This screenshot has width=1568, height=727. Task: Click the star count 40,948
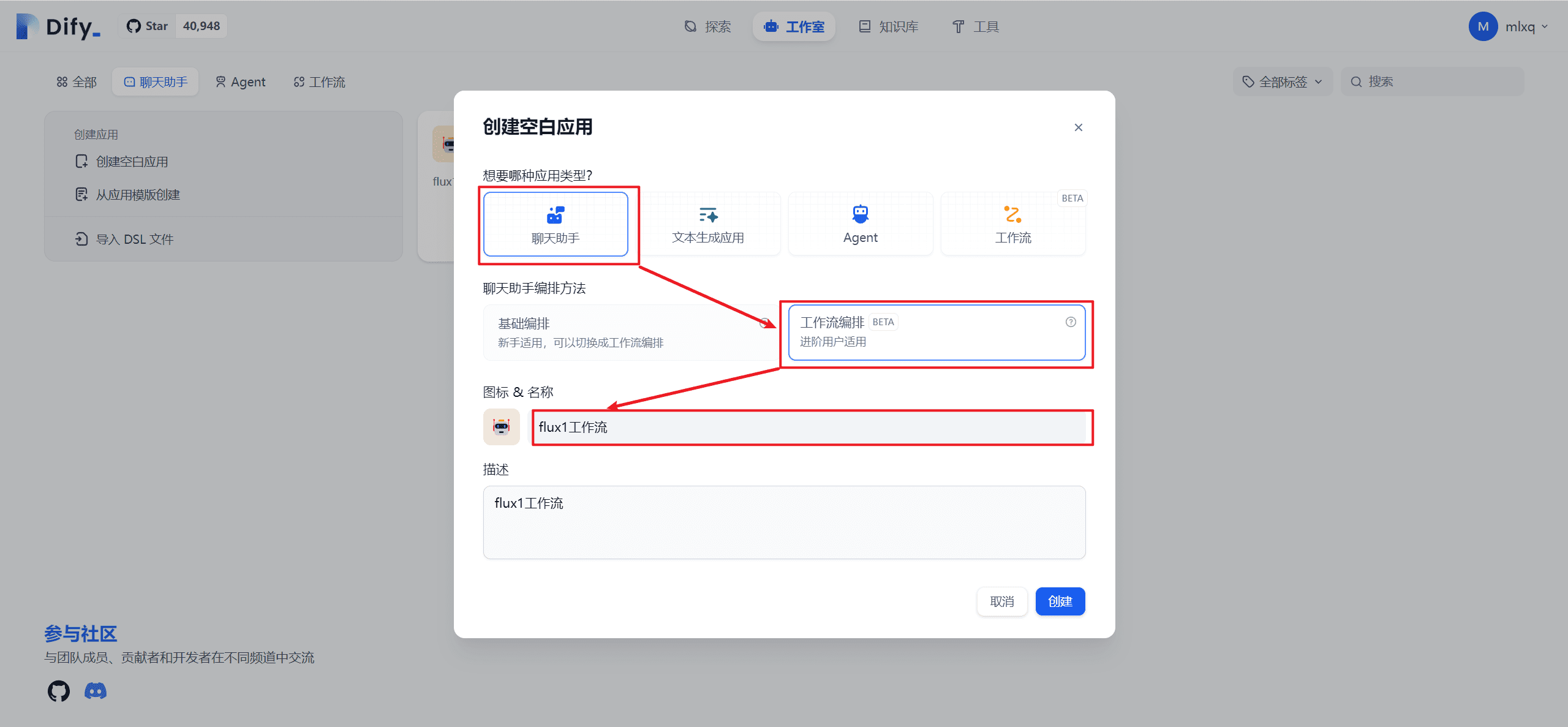point(202,26)
